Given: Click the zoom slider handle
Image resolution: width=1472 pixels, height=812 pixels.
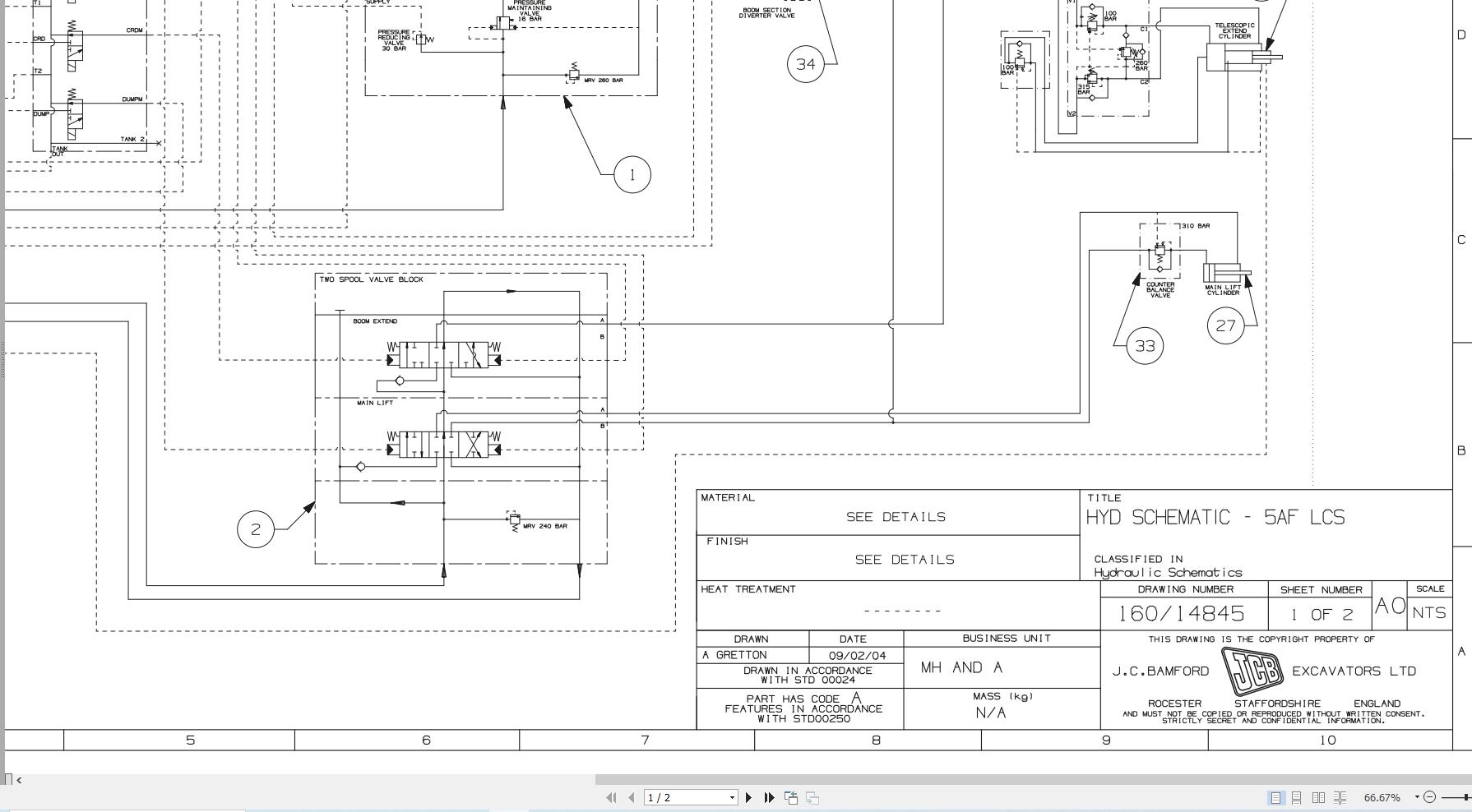Looking at the screenshot, I should pos(1466,796).
